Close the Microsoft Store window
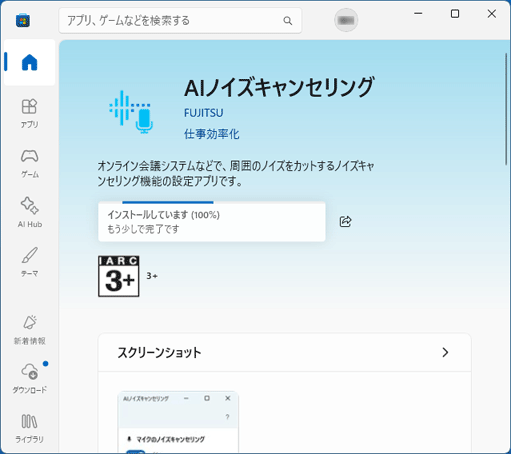This screenshot has width=511, height=454. click(x=492, y=14)
